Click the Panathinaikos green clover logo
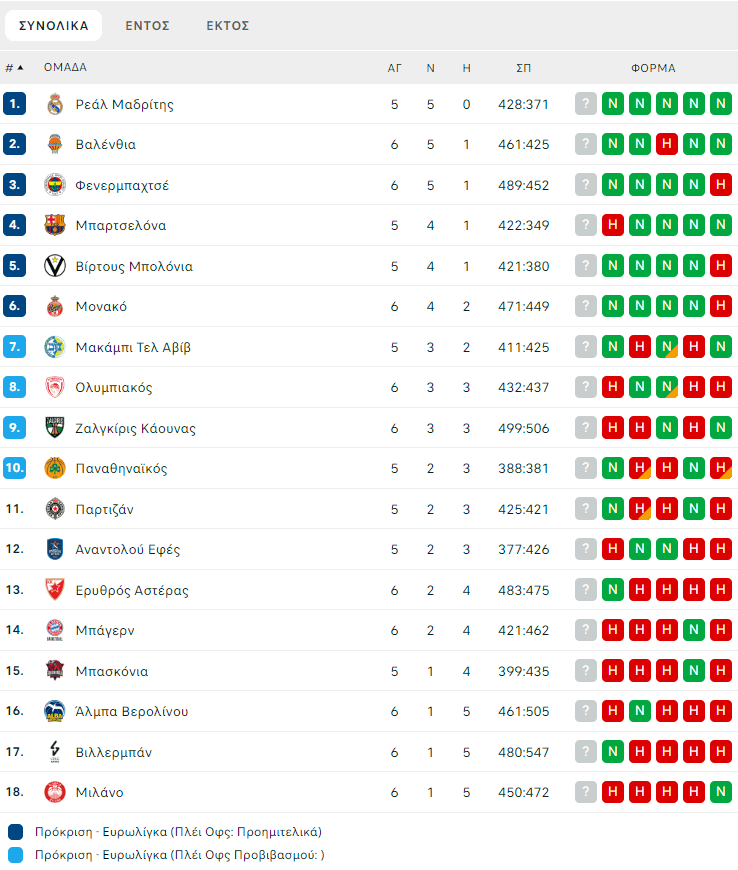 coord(55,469)
